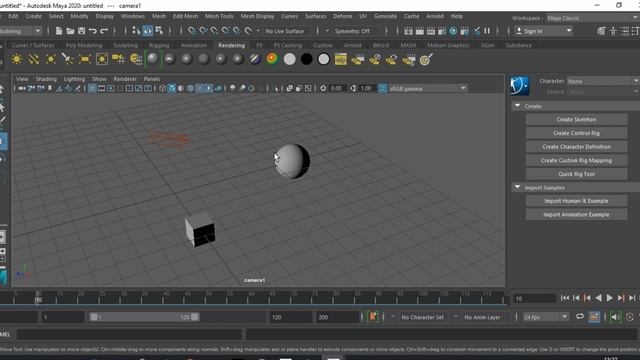Collapse the Create section
The width and height of the screenshot is (640, 360).
coord(518,106)
